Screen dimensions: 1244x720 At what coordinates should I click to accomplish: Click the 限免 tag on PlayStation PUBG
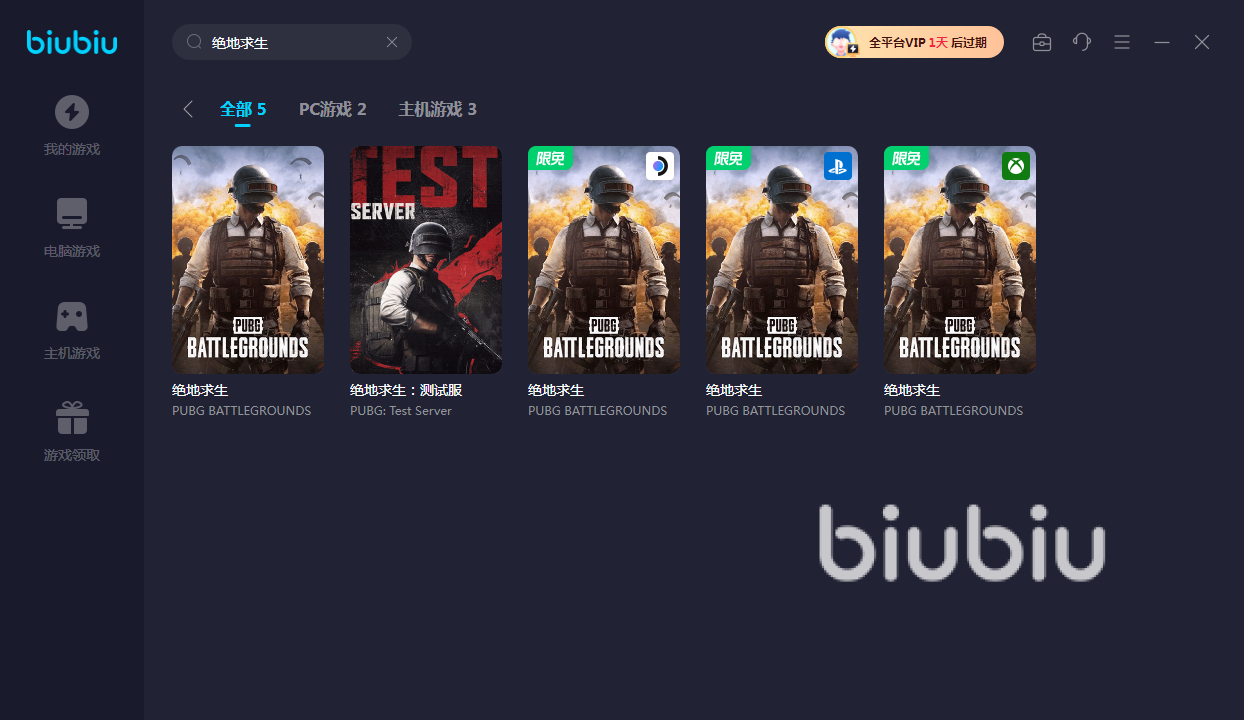click(728, 158)
